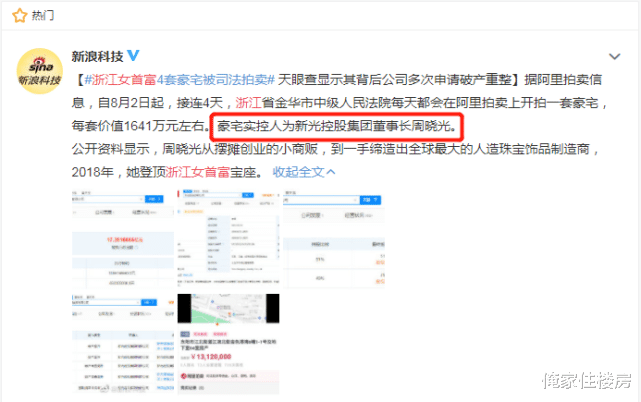Viewport: 641px width, 402px height.
Task: Click sentence 豪宅实控人为新光控股集团董事长周晓光
Action: pyautogui.click(x=333, y=126)
